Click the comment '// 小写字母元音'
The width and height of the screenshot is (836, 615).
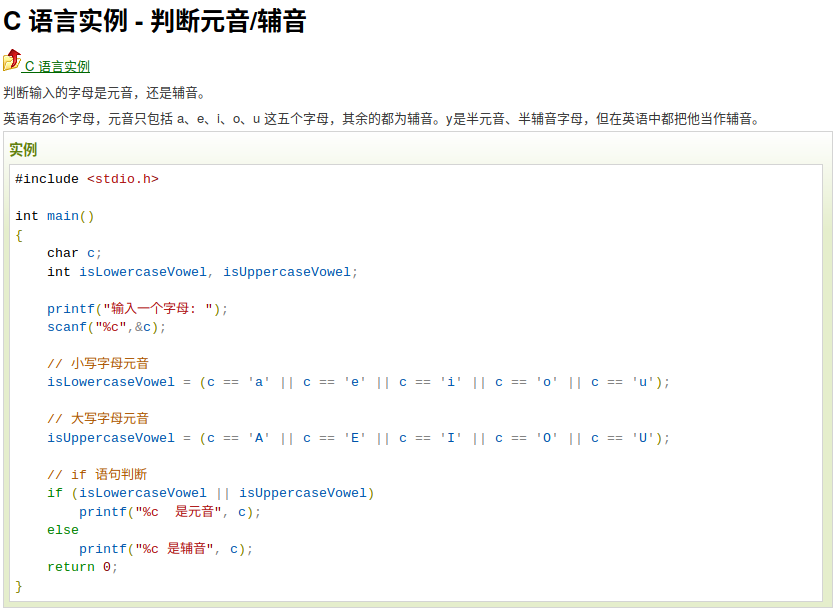coord(98,364)
